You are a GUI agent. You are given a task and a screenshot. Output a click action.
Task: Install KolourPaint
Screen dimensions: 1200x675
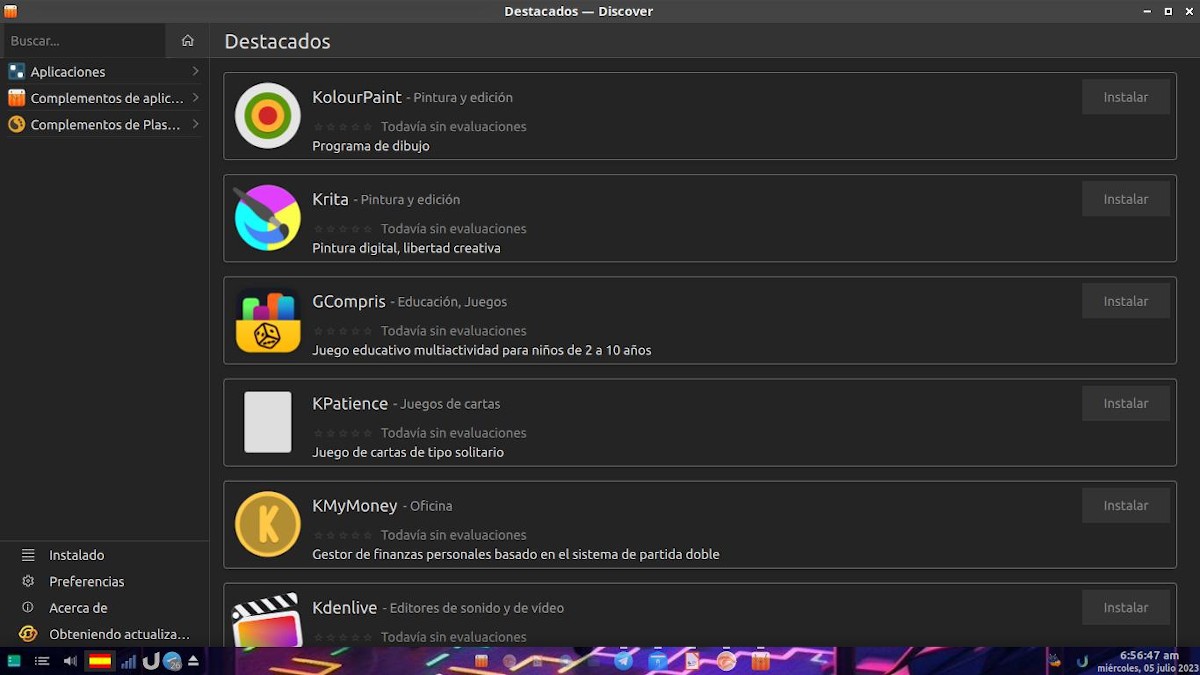coord(1126,97)
